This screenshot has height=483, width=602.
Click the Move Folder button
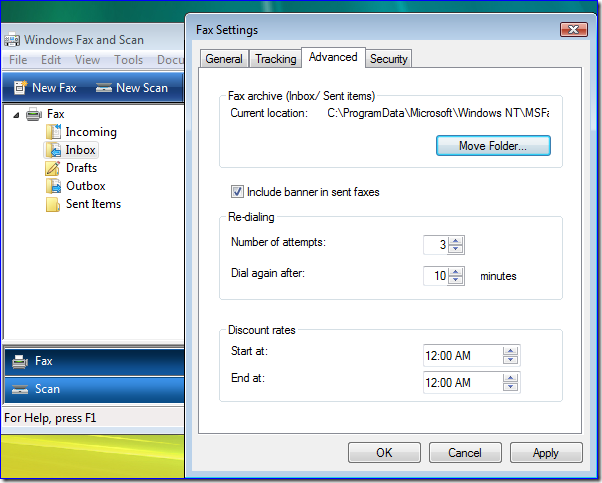pos(493,146)
